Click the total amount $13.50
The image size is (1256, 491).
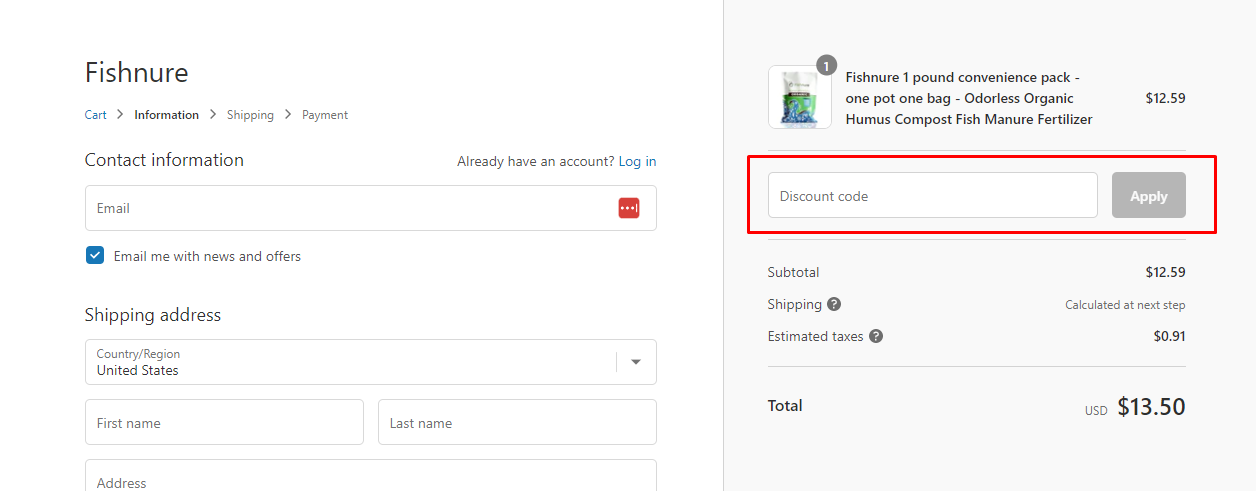click(1151, 406)
